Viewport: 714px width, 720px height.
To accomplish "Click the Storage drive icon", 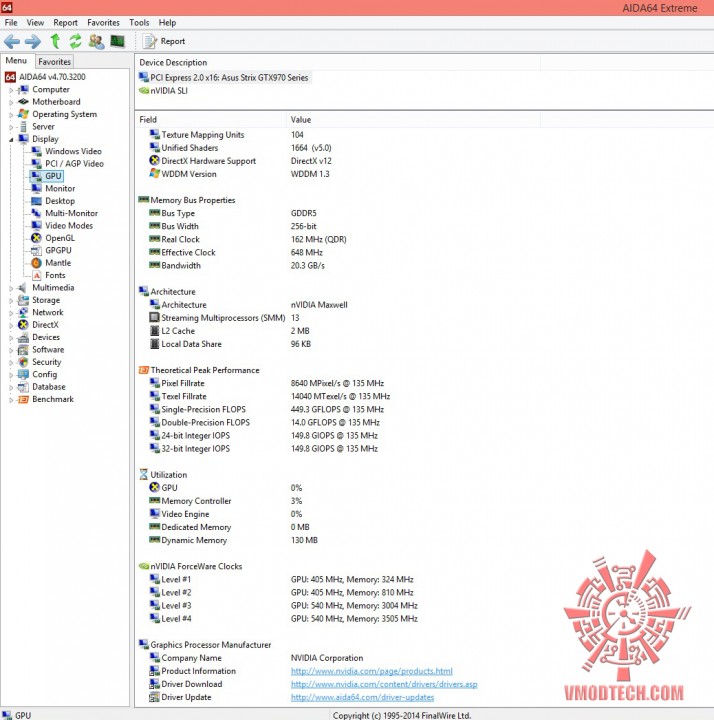I will pos(23,300).
